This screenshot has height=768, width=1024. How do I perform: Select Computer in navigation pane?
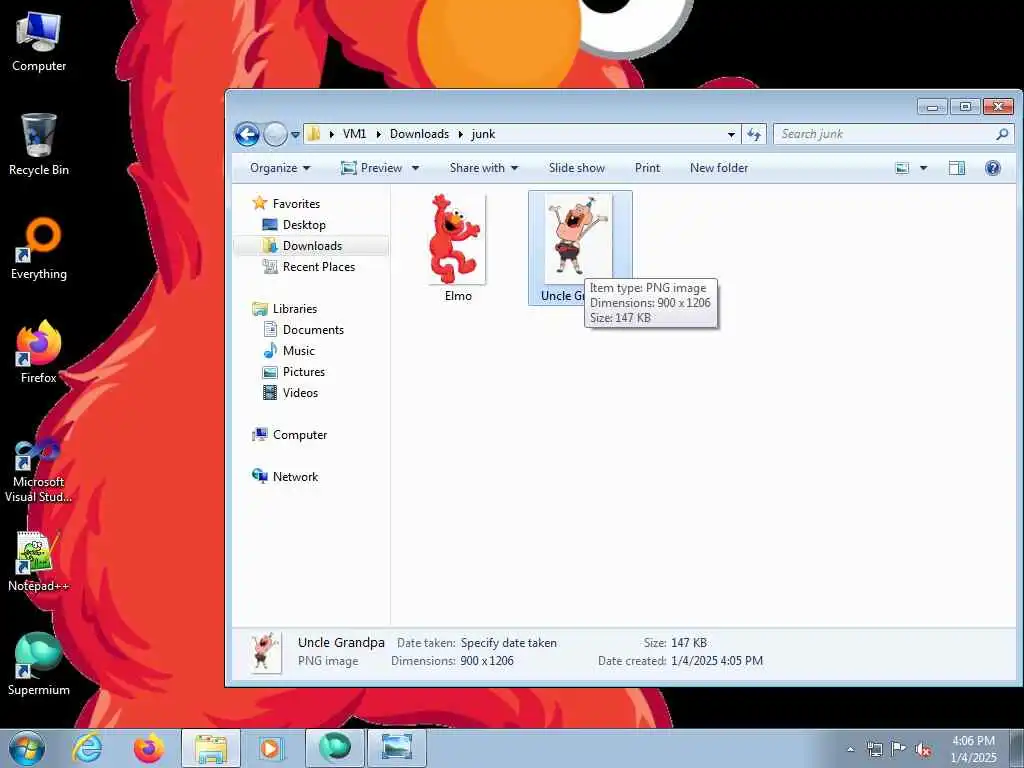click(300, 435)
